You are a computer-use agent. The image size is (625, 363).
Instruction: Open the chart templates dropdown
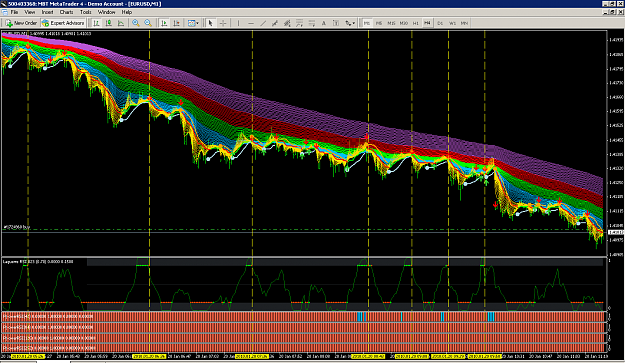point(193,23)
